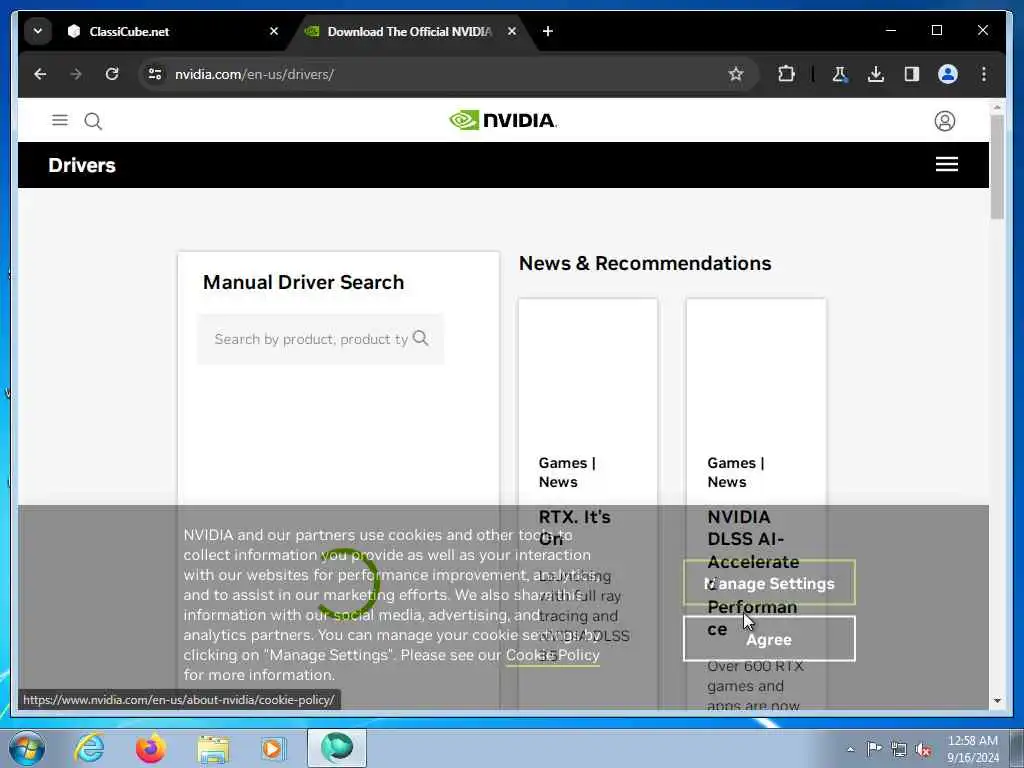Go back to the previous page
This screenshot has height=768, width=1024.
[40, 74]
